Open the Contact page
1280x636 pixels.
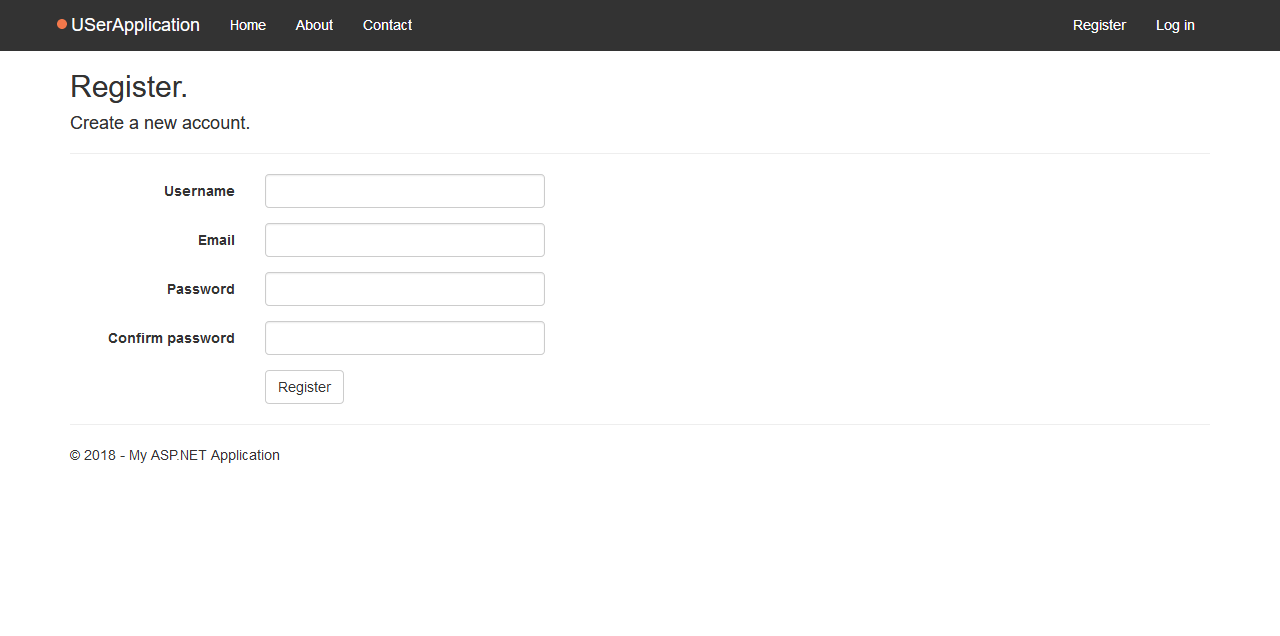[x=387, y=25]
